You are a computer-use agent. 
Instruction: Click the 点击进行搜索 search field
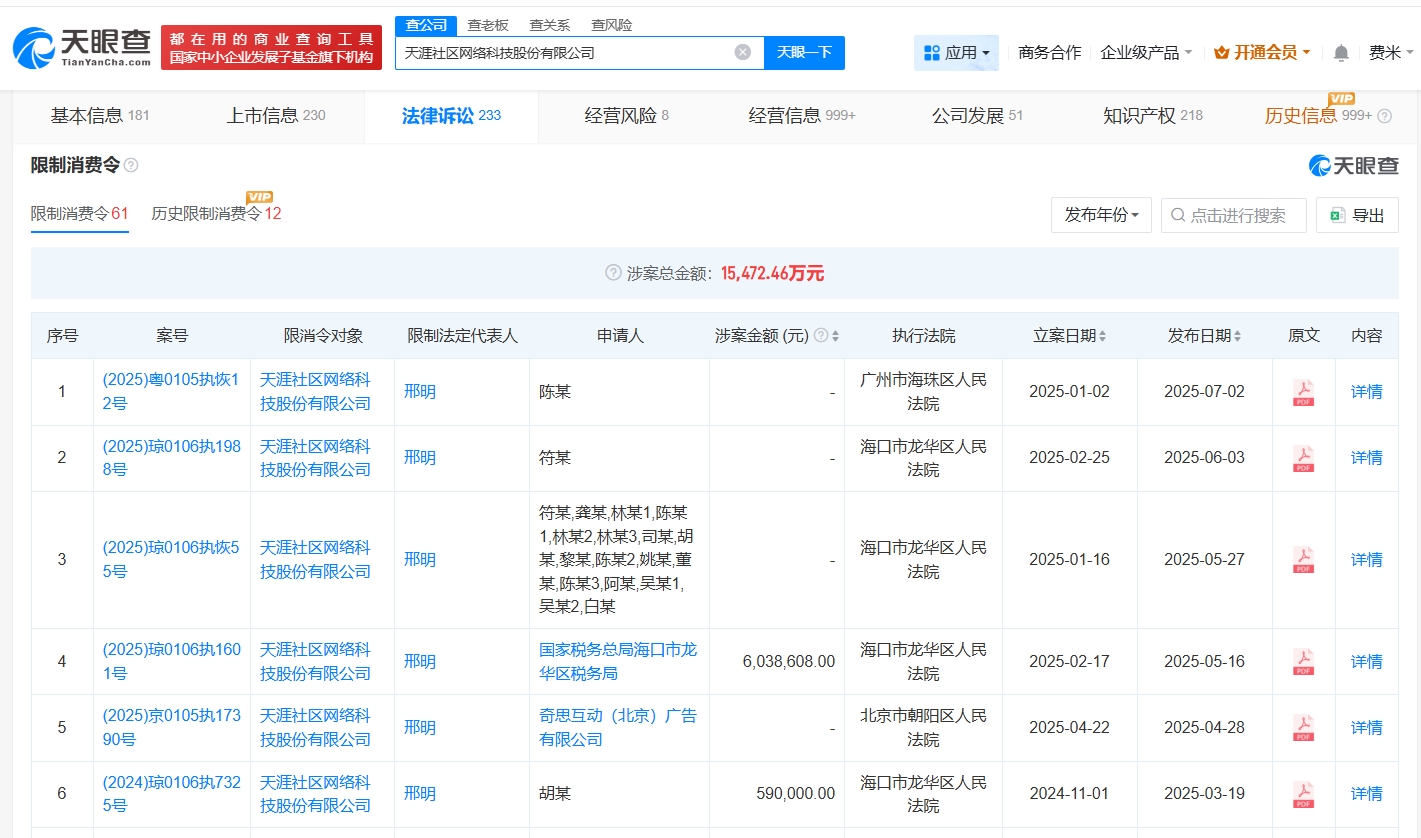(x=1234, y=215)
